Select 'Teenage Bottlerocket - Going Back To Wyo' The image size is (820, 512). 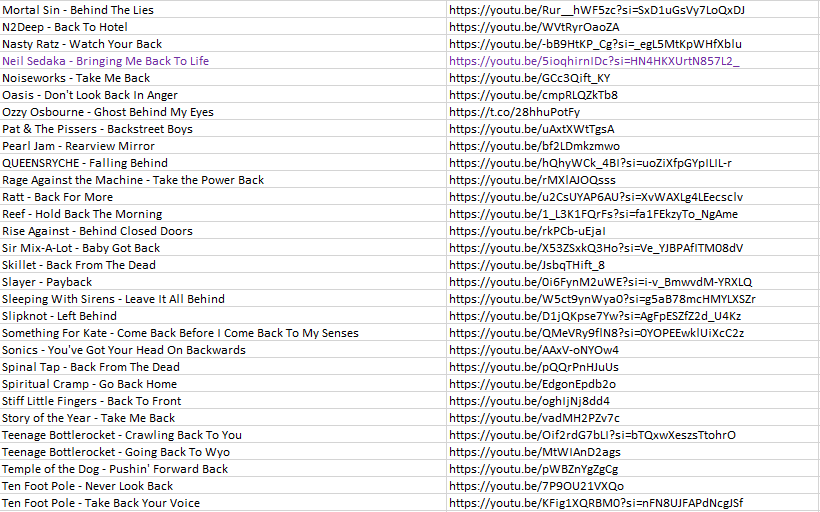[223, 451]
